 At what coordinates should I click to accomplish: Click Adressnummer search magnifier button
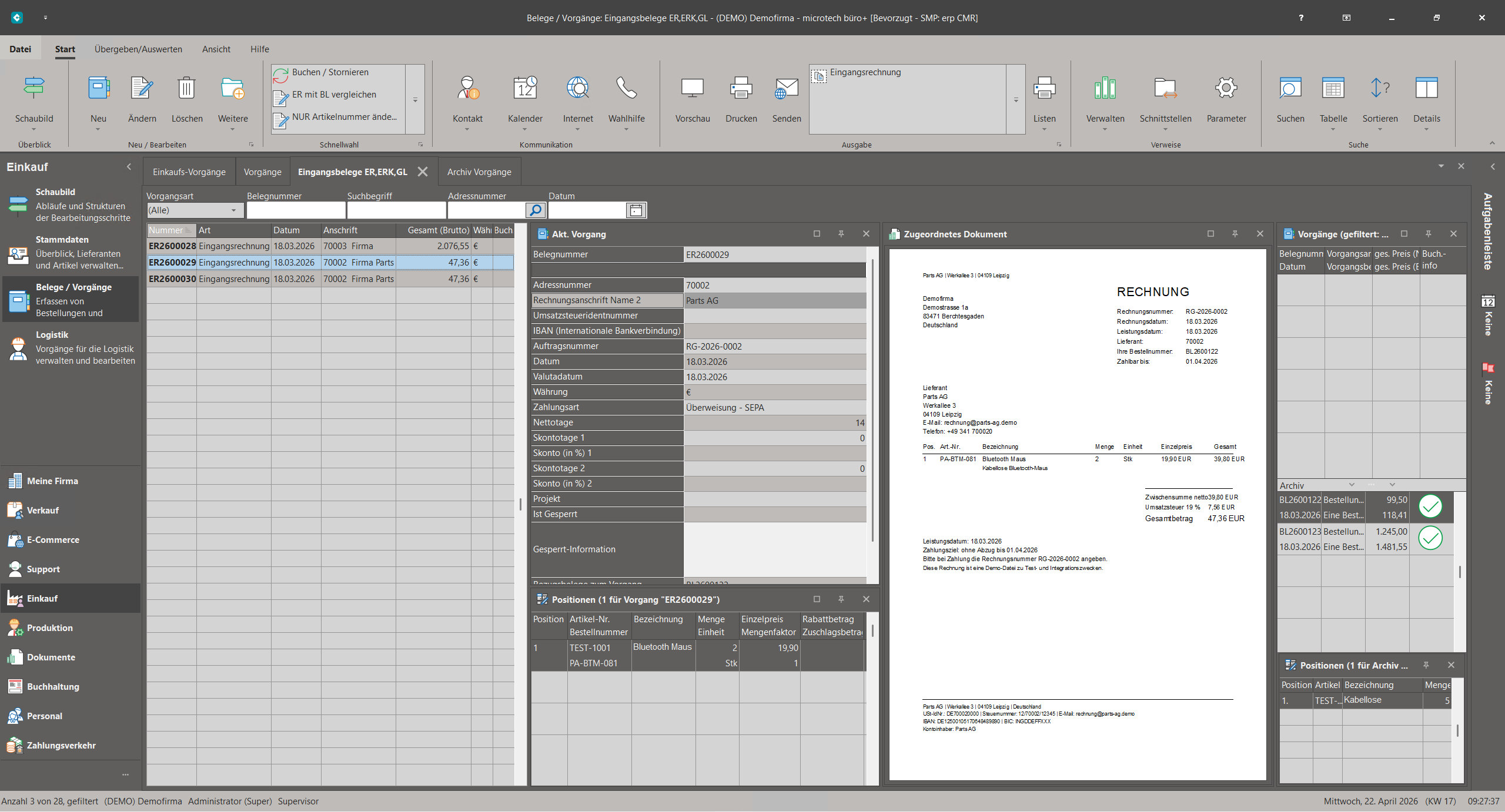tap(535, 210)
